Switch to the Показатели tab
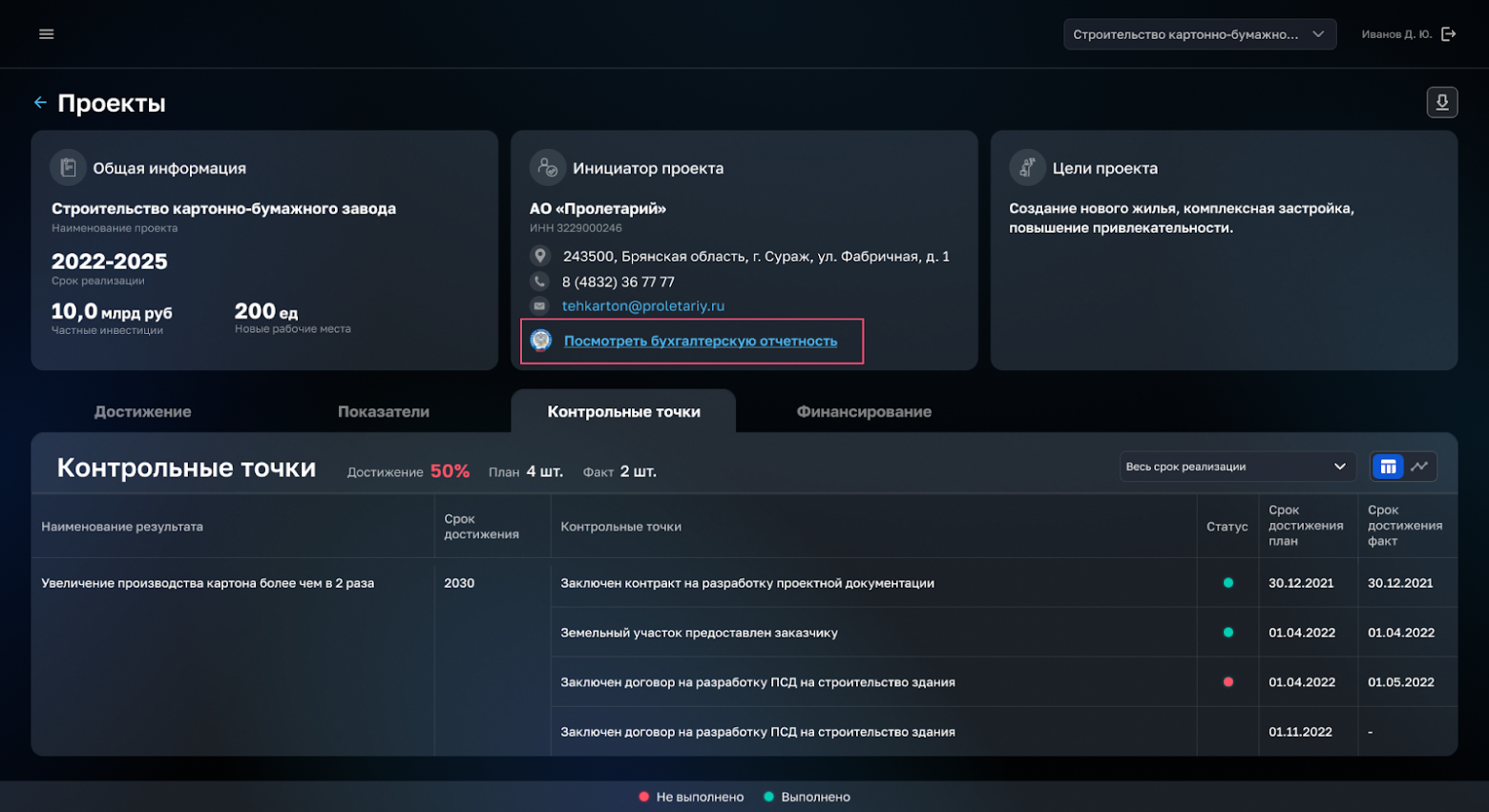The image size is (1489, 812). (x=383, y=411)
